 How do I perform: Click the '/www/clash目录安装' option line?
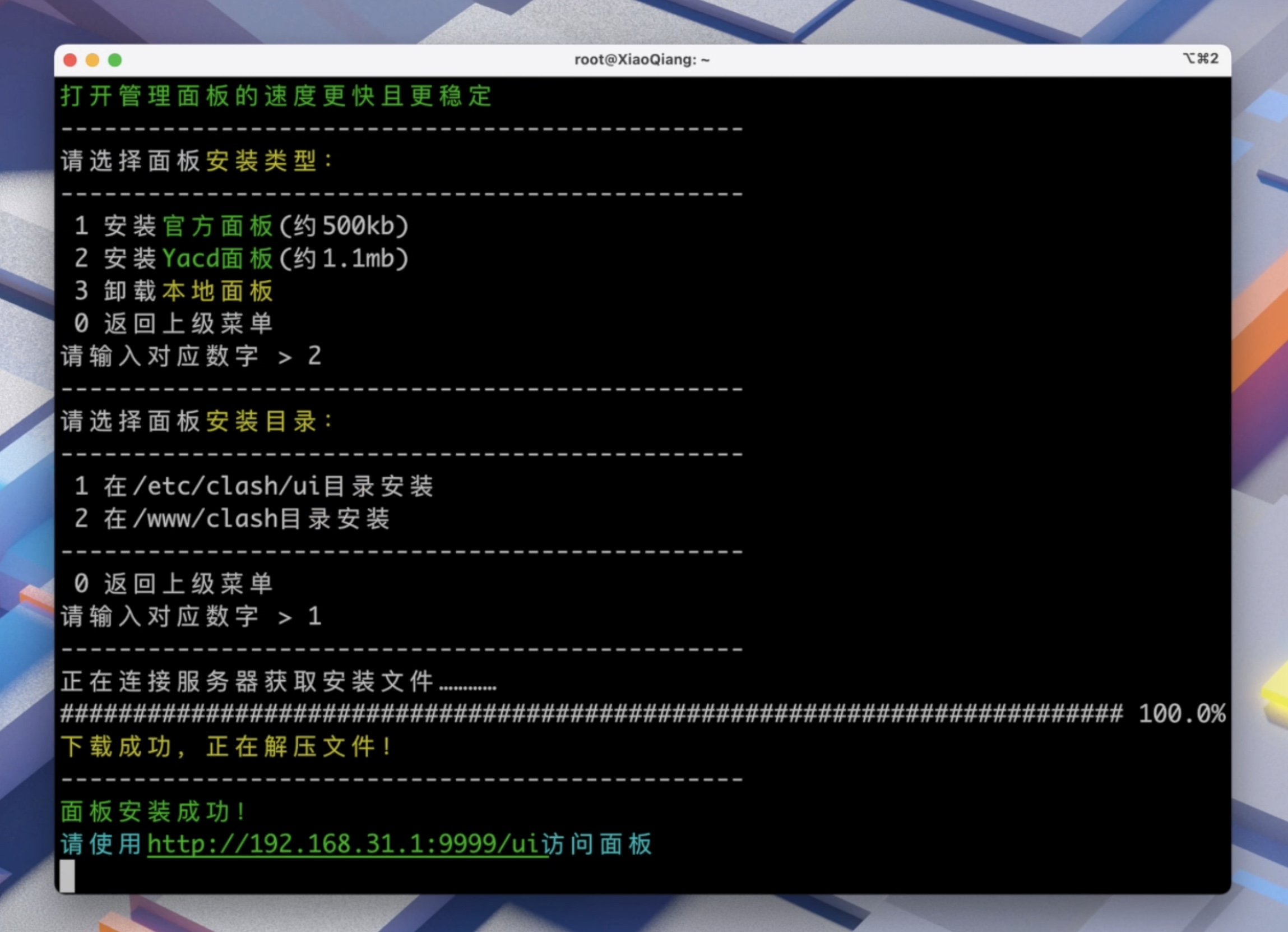click(x=231, y=519)
